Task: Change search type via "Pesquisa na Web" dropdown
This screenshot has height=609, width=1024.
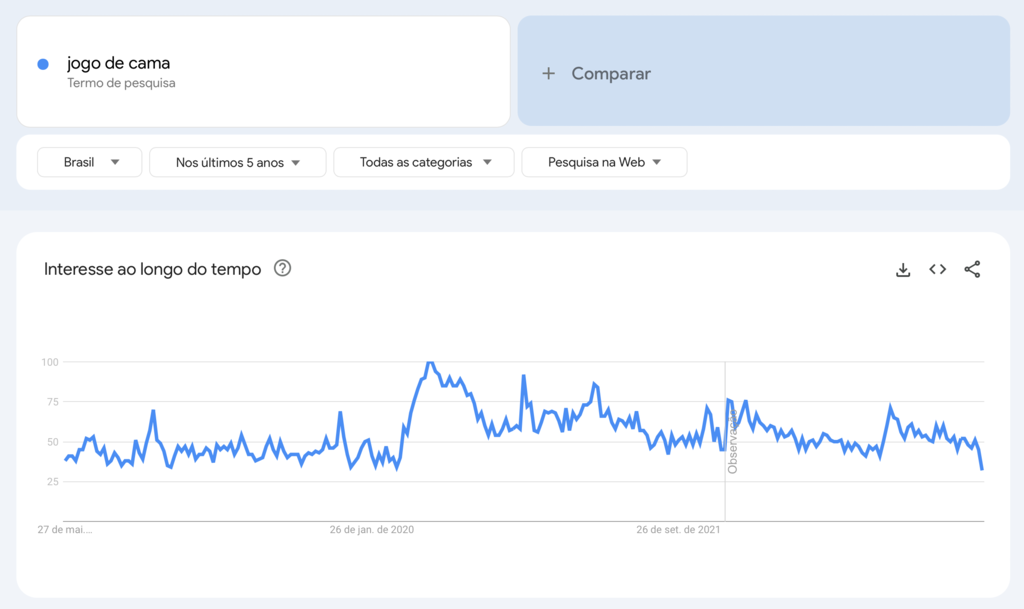Action: pos(604,161)
